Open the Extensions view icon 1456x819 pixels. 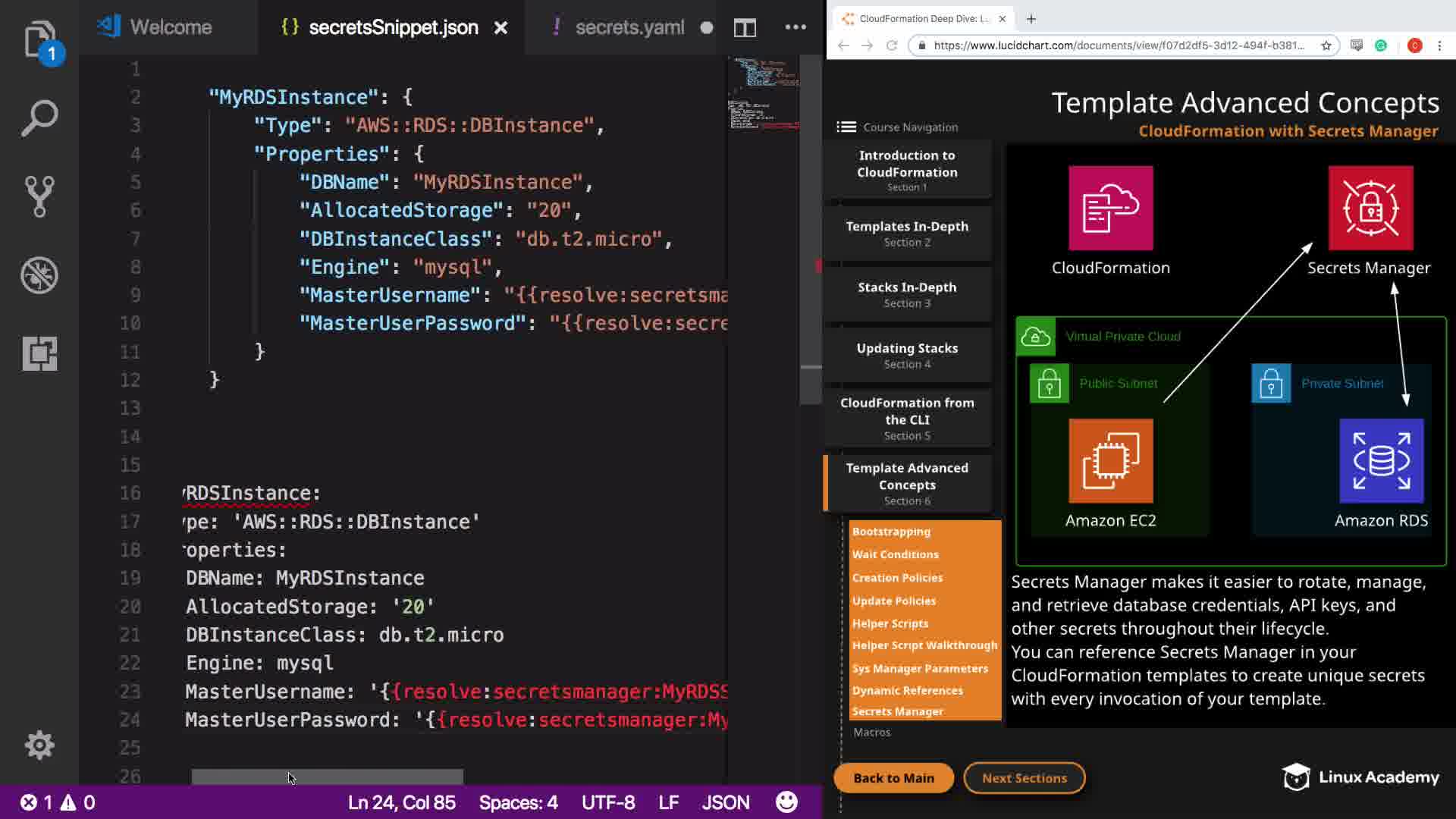pyautogui.click(x=39, y=353)
